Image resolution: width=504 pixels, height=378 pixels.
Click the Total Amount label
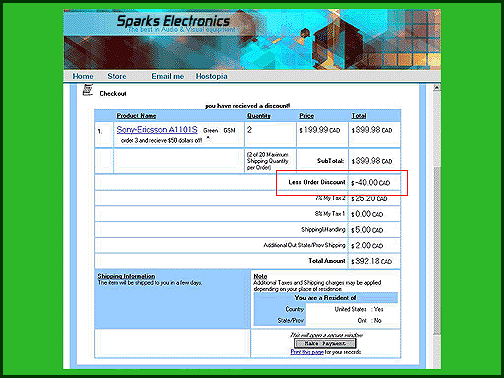click(327, 261)
